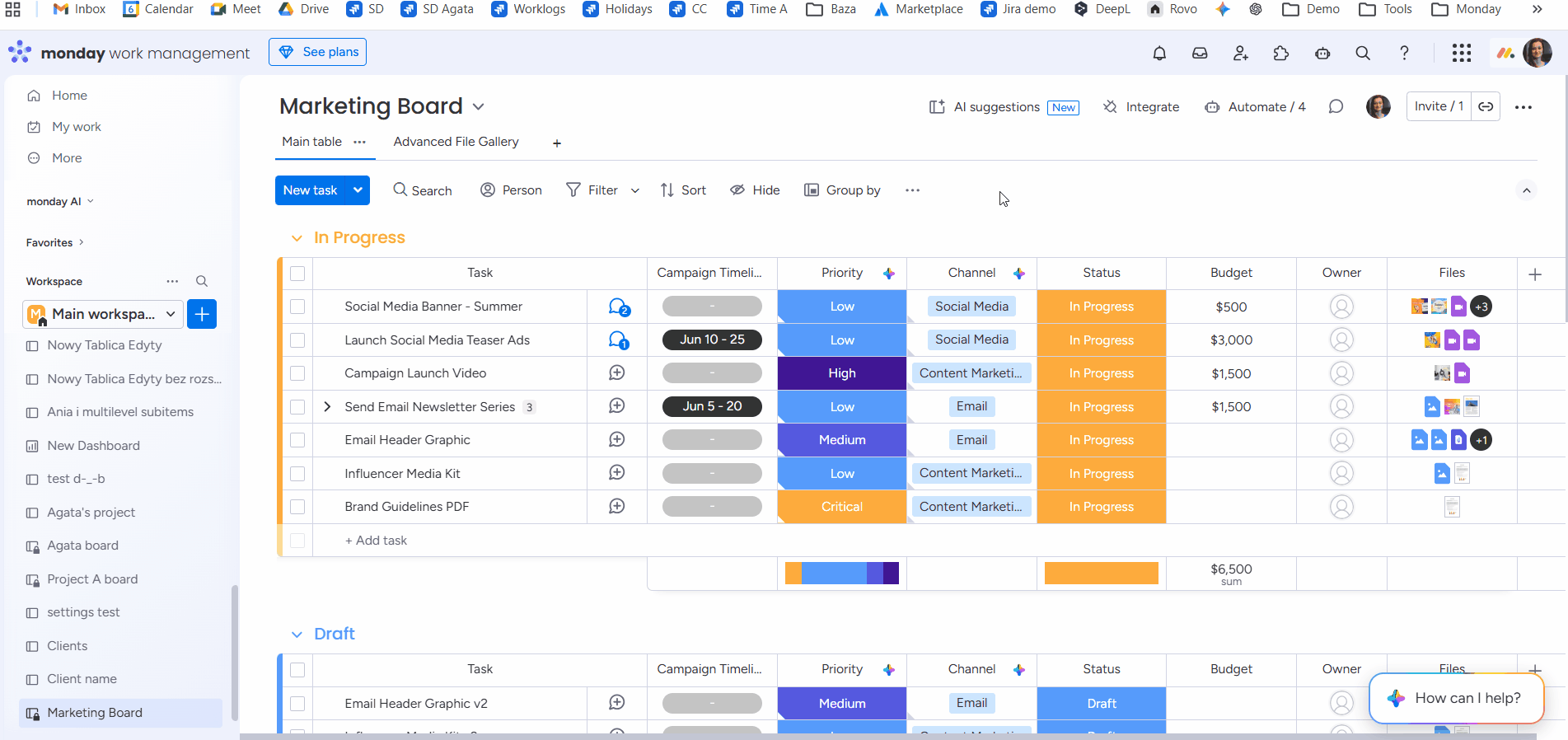The width and height of the screenshot is (1568, 740).
Task: Open the help question mark icon
Action: click(x=1404, y=54)
